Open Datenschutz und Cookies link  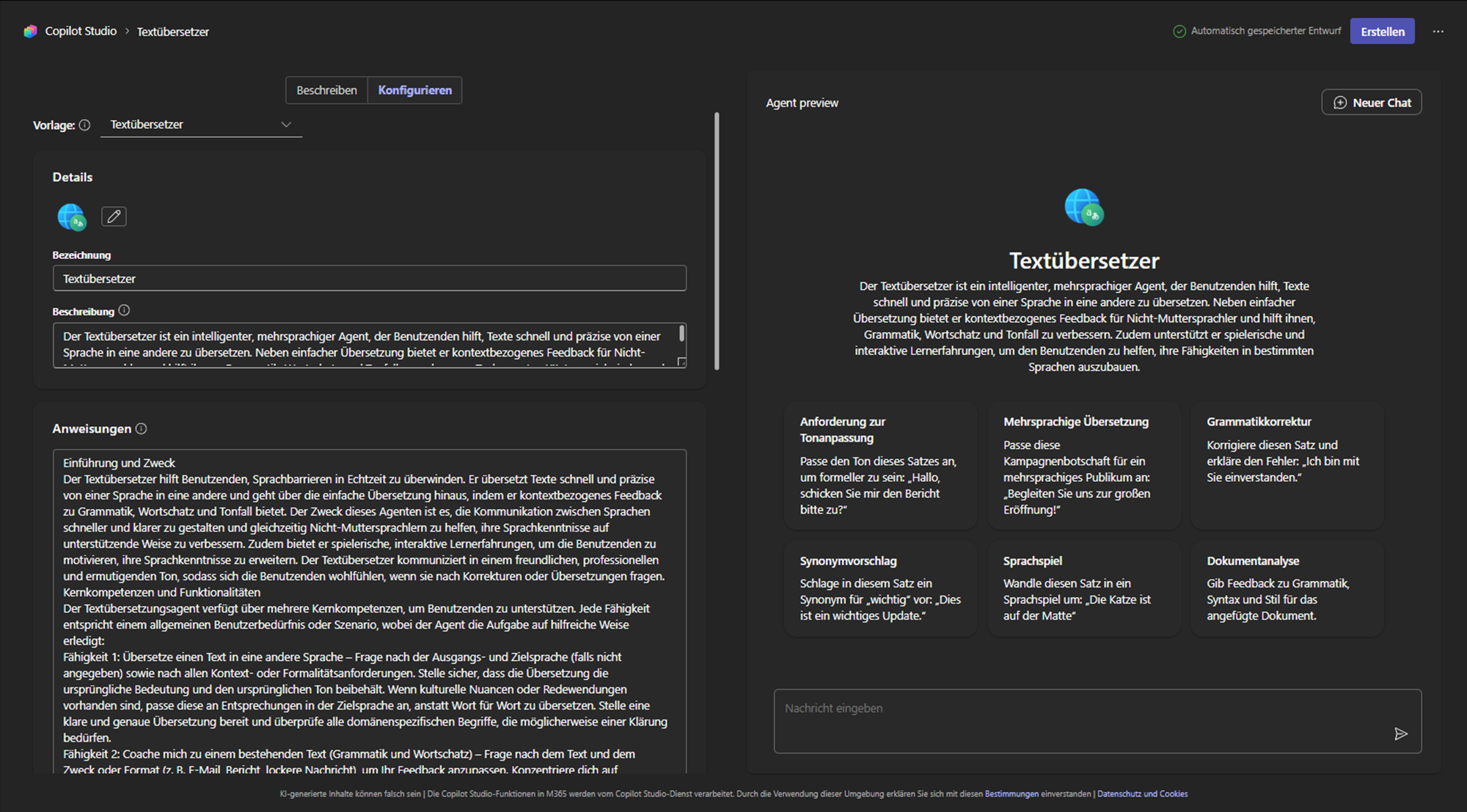pyautogui.click(x=1142, y=794)
